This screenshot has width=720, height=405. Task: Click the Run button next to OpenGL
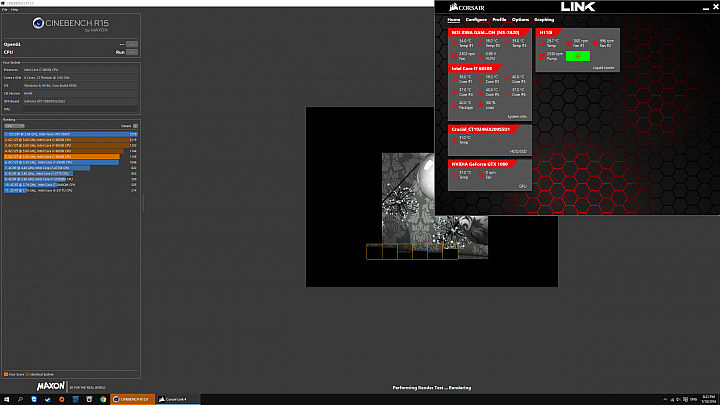132,45
